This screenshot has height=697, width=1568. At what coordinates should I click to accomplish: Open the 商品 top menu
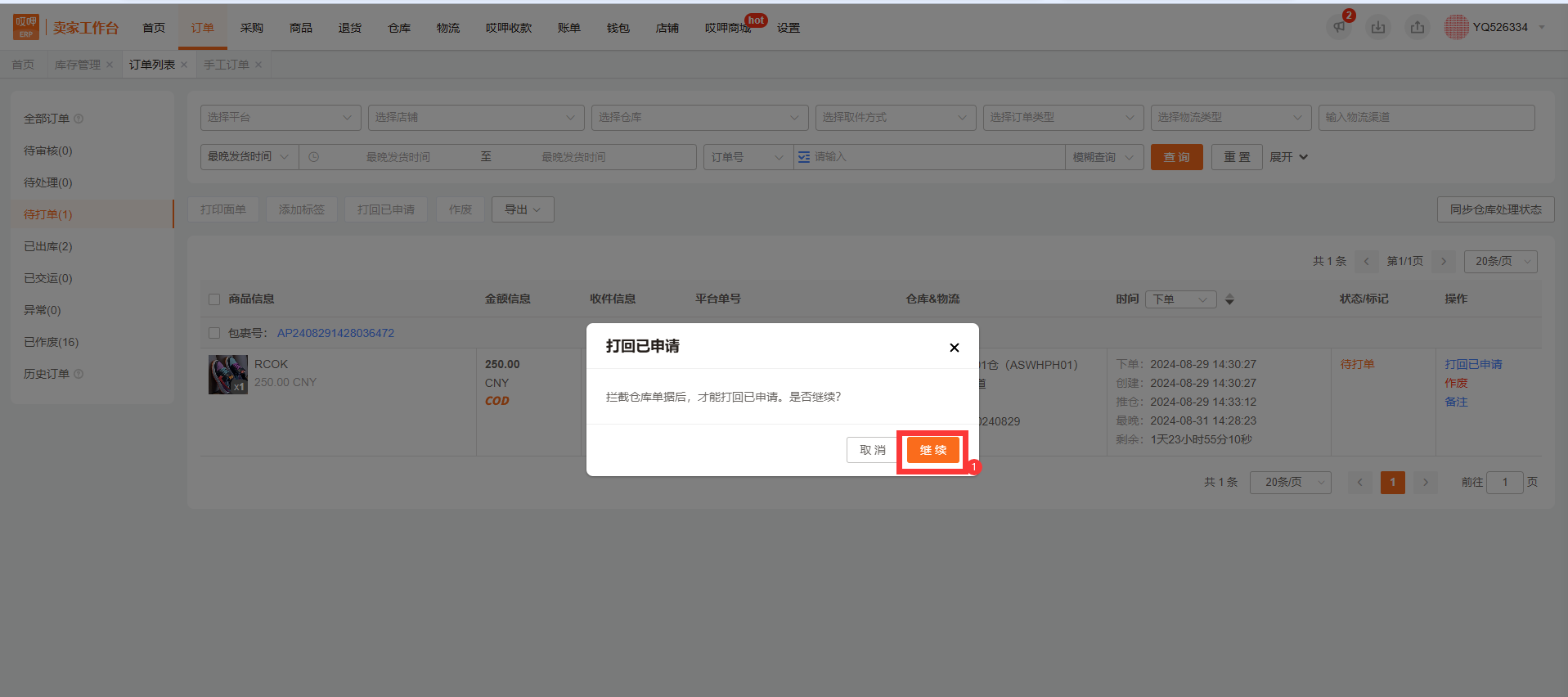point(301,28)
